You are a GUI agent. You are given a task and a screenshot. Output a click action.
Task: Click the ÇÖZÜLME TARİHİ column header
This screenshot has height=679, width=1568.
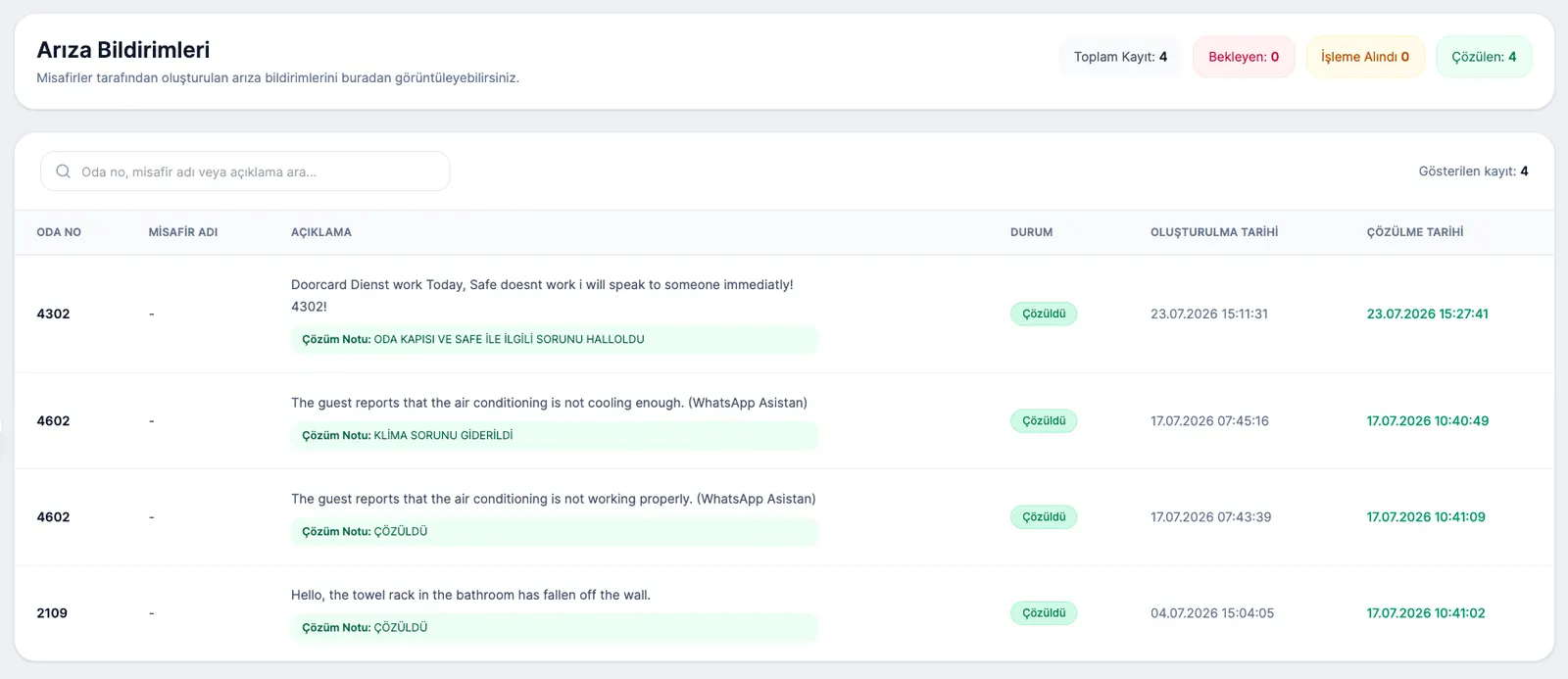(1415, 232)
